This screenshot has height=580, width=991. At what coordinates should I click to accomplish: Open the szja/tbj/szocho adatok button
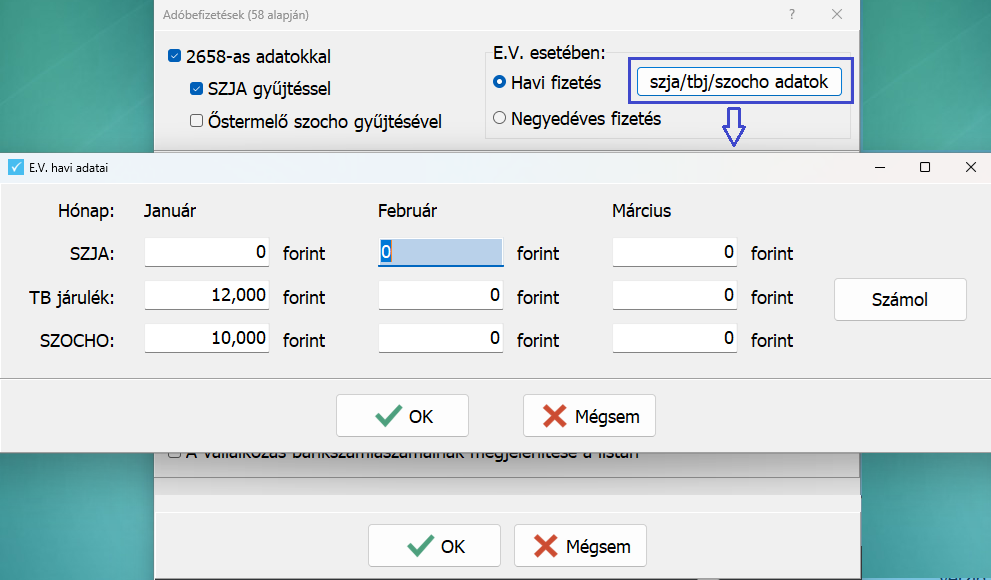pos(739,82)
